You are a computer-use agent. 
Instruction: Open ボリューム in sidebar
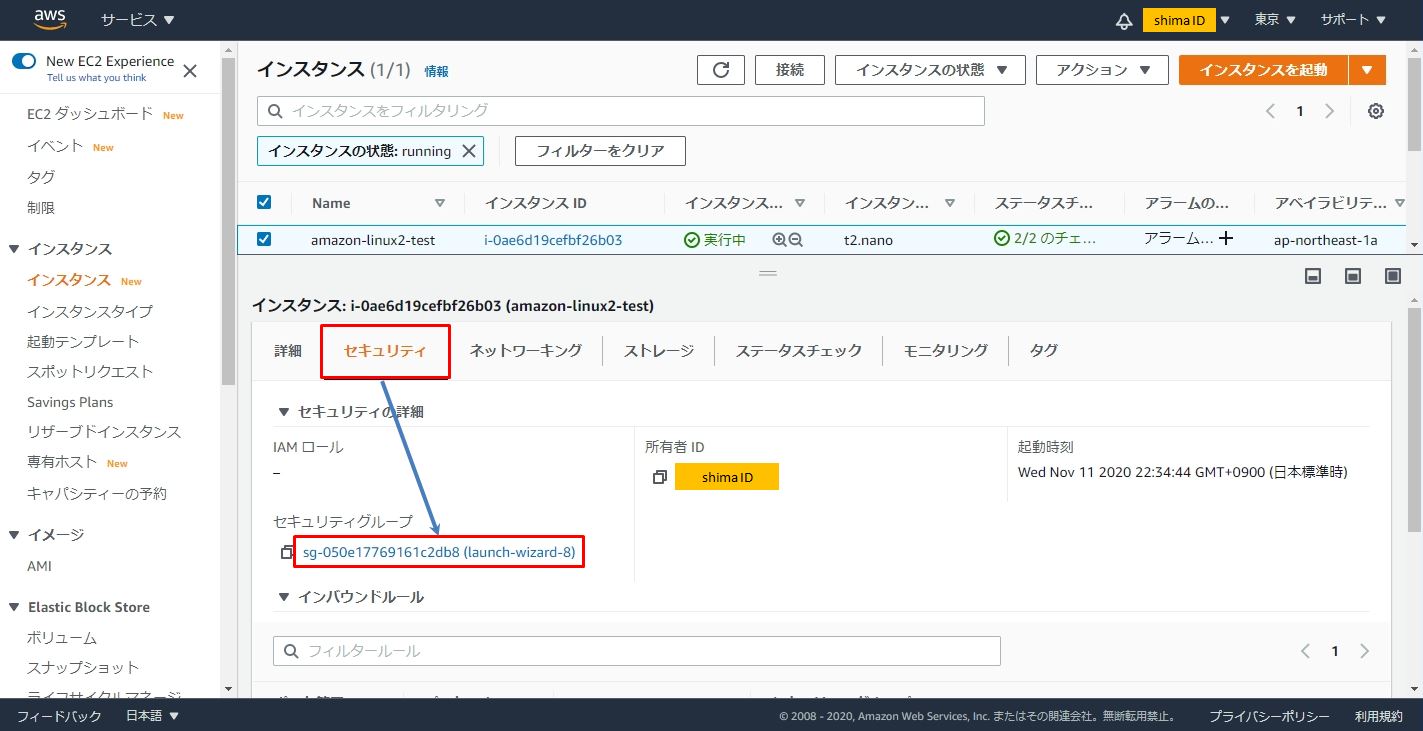point(62,637)
